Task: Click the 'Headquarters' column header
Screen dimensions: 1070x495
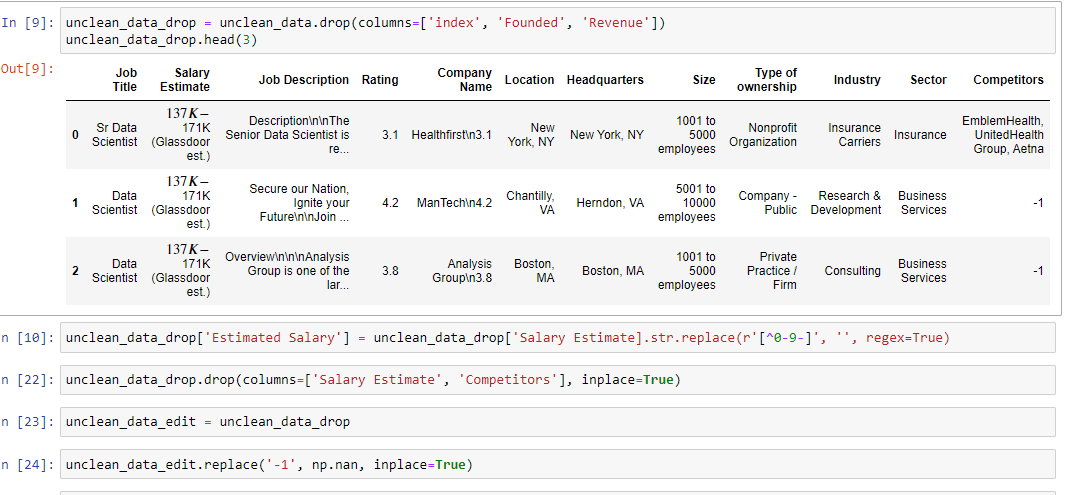Action: pos(605,80)
